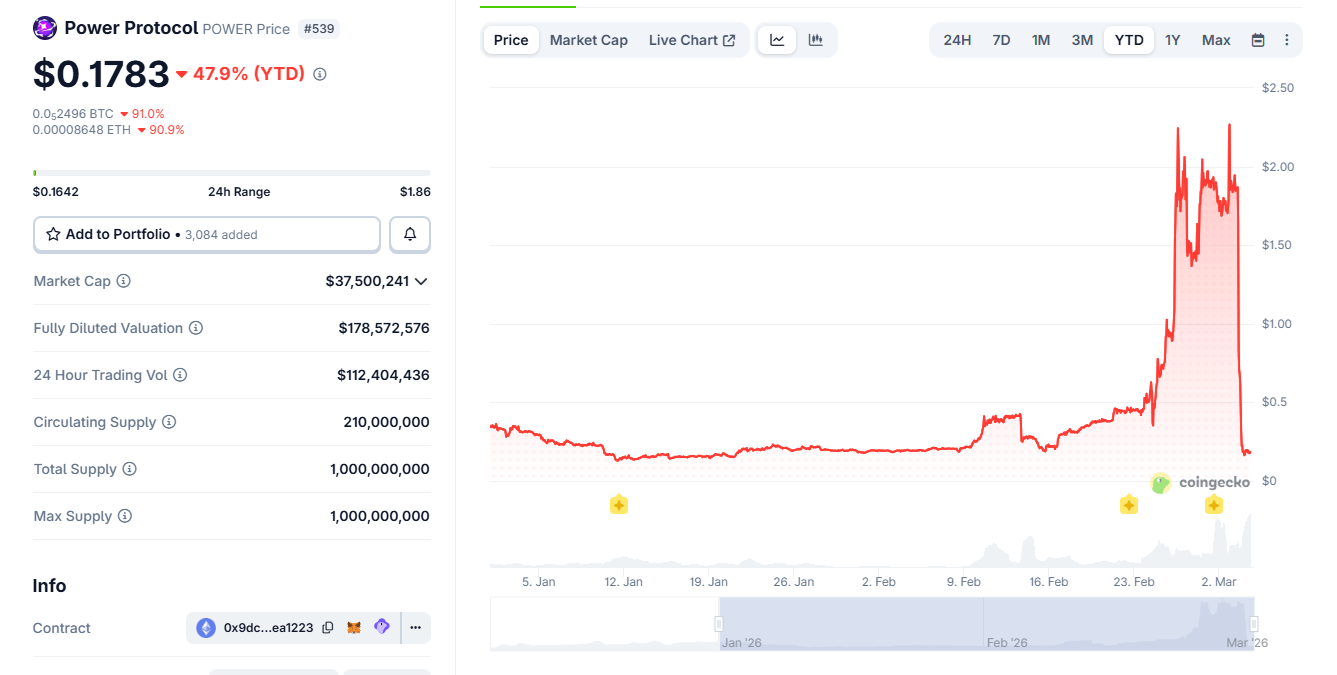Click the 210,000,000 circulating supply value
This screenshot has width=1337, height=675.
(x=386, y=422)
